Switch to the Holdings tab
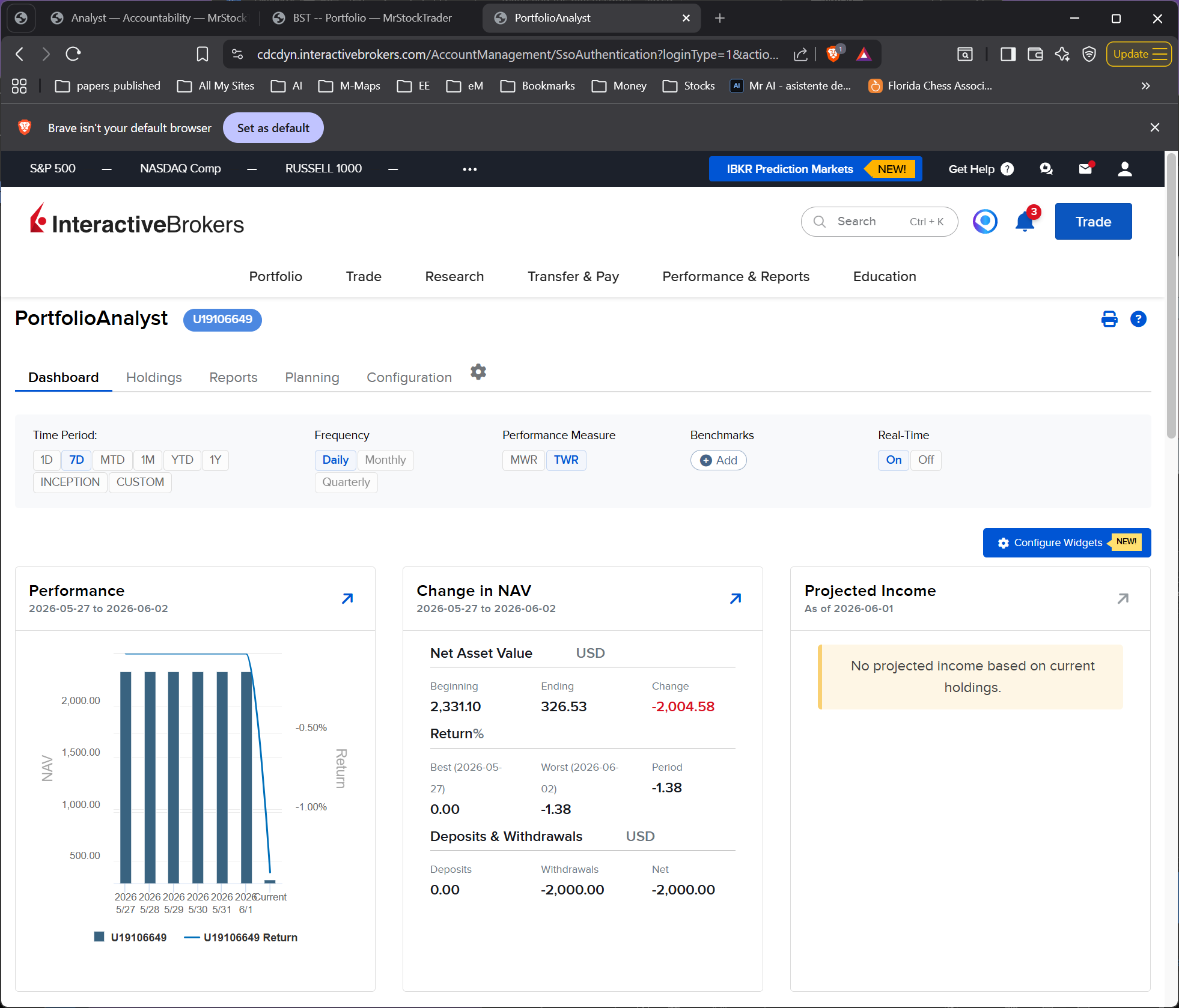1179x1008 pixels. point(154,377)
